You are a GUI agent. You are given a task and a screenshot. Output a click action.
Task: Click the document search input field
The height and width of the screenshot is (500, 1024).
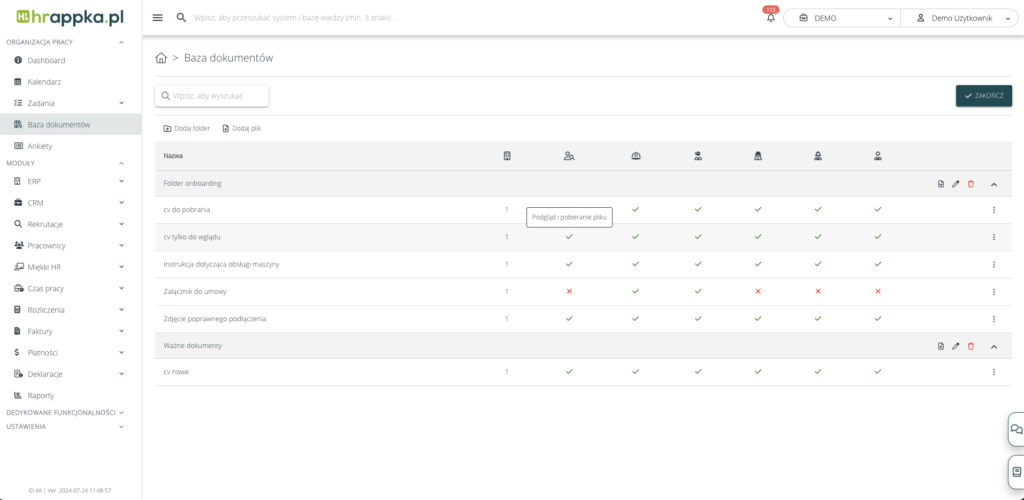point(212,95)
